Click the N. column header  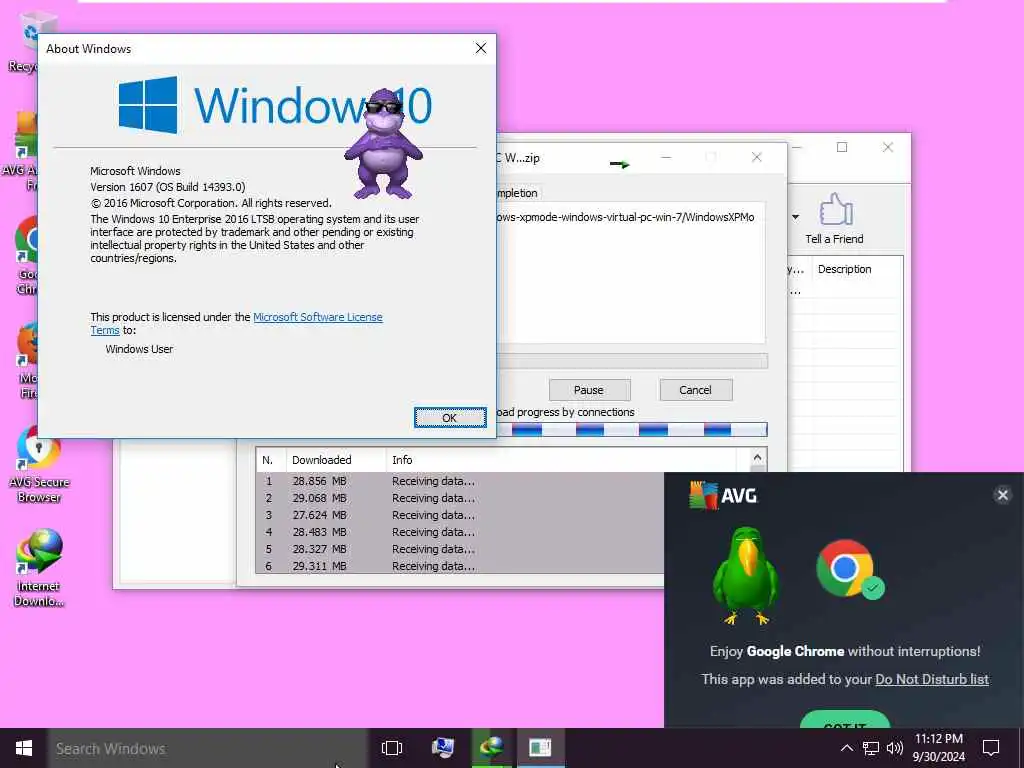point(271,460)
